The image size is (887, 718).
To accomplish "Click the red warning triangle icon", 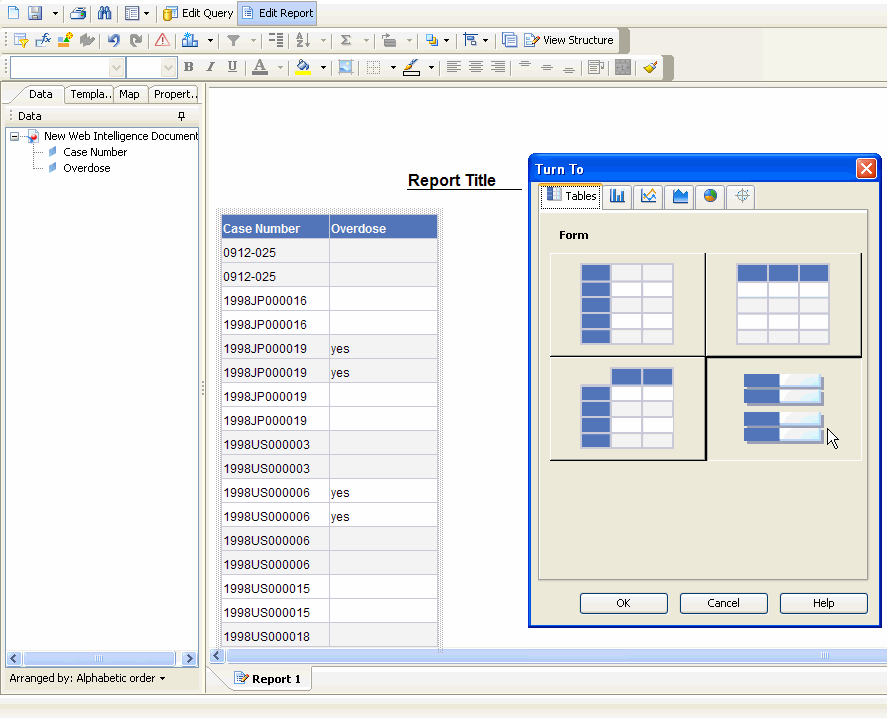I will [x=162, y=40].
